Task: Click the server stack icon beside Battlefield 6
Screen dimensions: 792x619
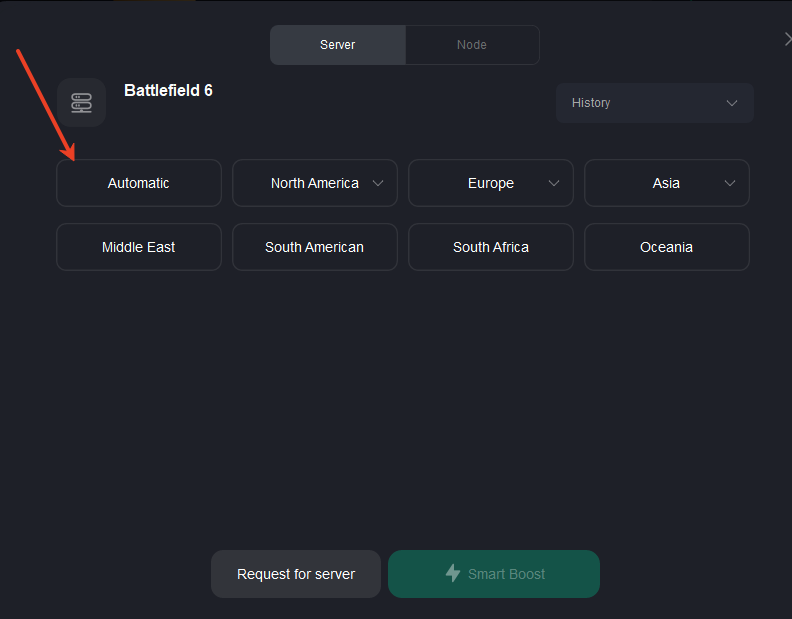Action: 81,103
